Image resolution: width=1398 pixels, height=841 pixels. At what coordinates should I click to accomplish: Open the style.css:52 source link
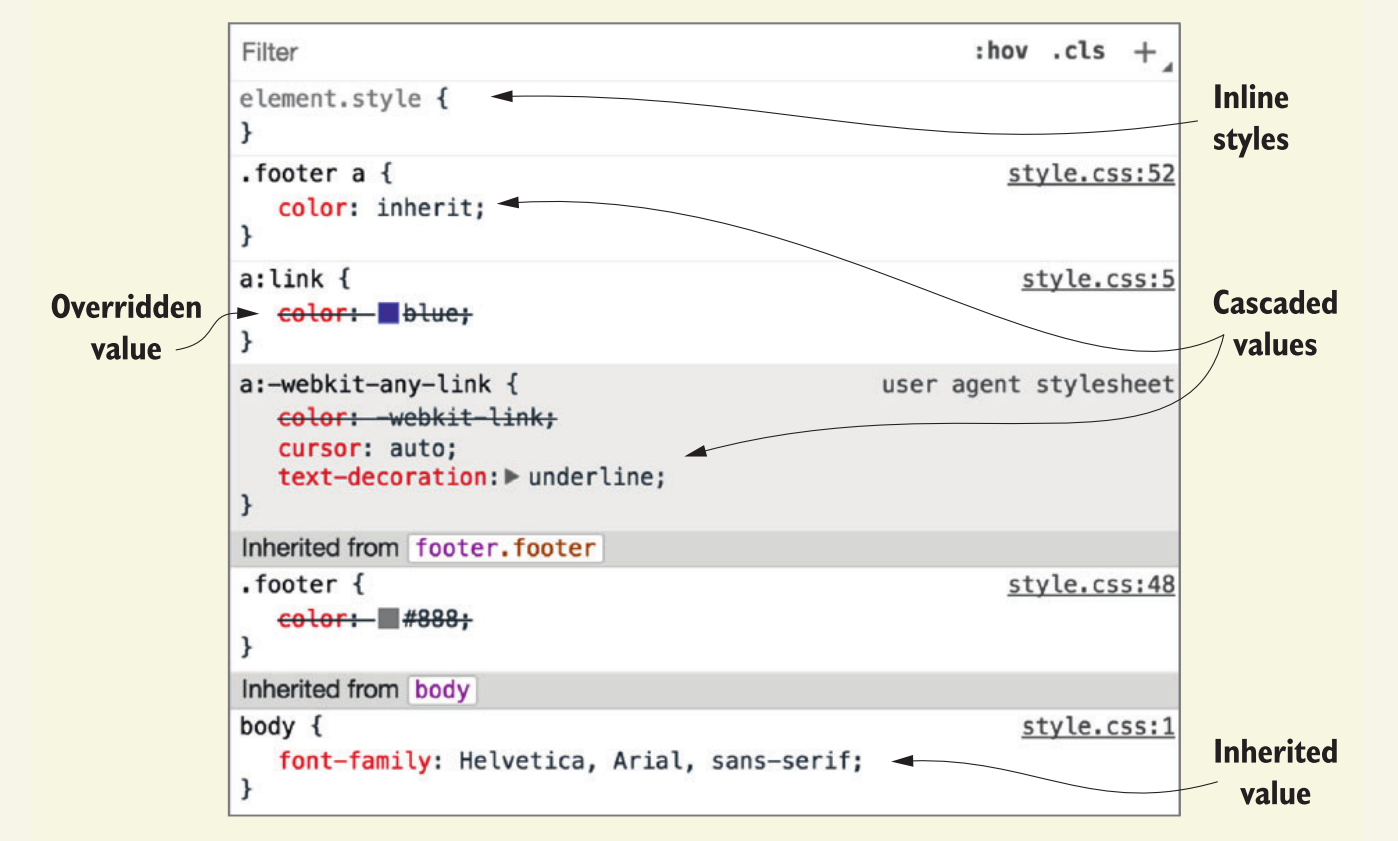pyautogui.click(x=1091, y=174)
